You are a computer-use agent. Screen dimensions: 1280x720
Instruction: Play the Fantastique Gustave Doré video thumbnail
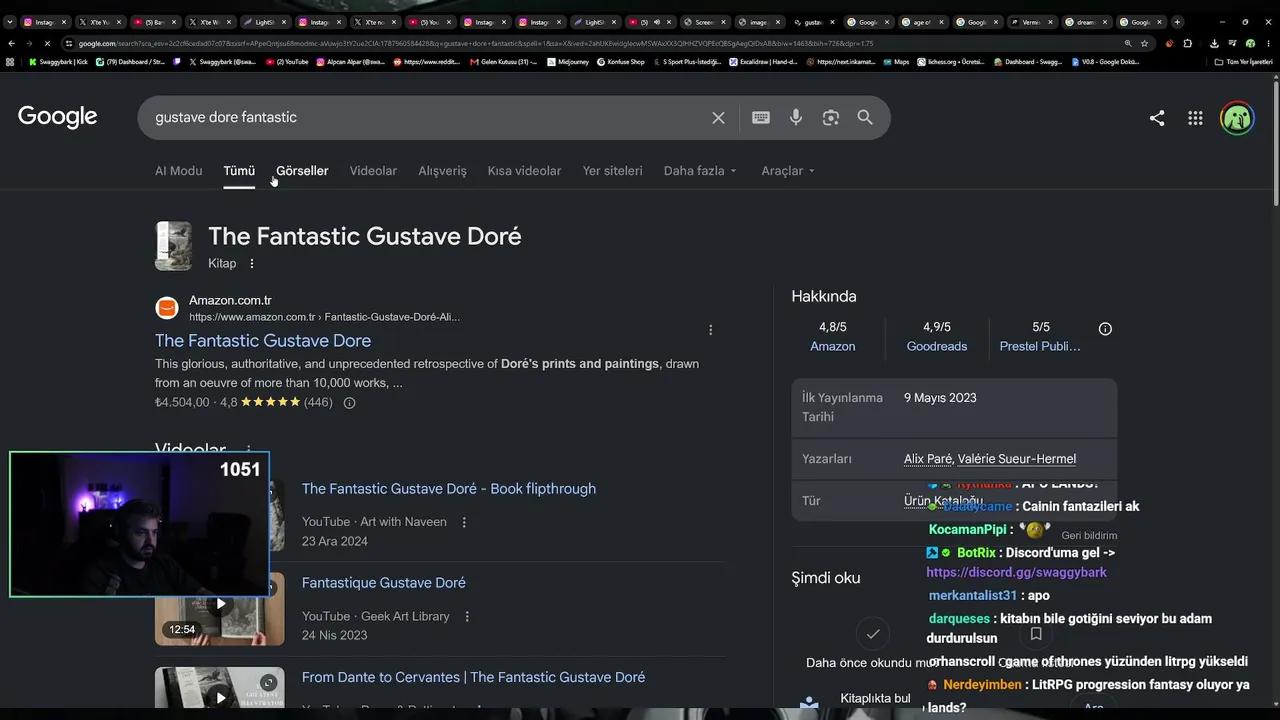tap(220, 604)
